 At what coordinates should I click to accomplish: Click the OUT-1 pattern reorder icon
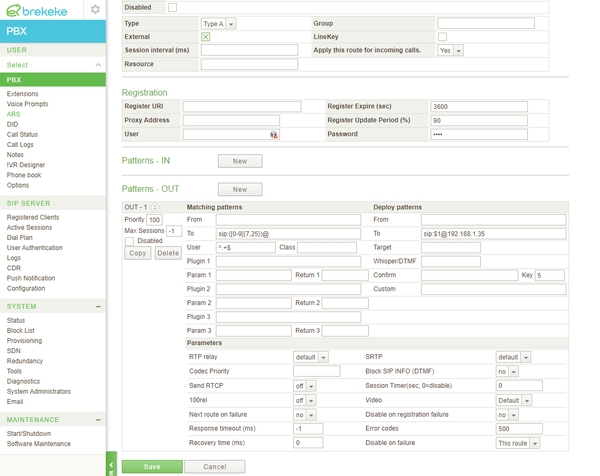click(x=156, y=207)
